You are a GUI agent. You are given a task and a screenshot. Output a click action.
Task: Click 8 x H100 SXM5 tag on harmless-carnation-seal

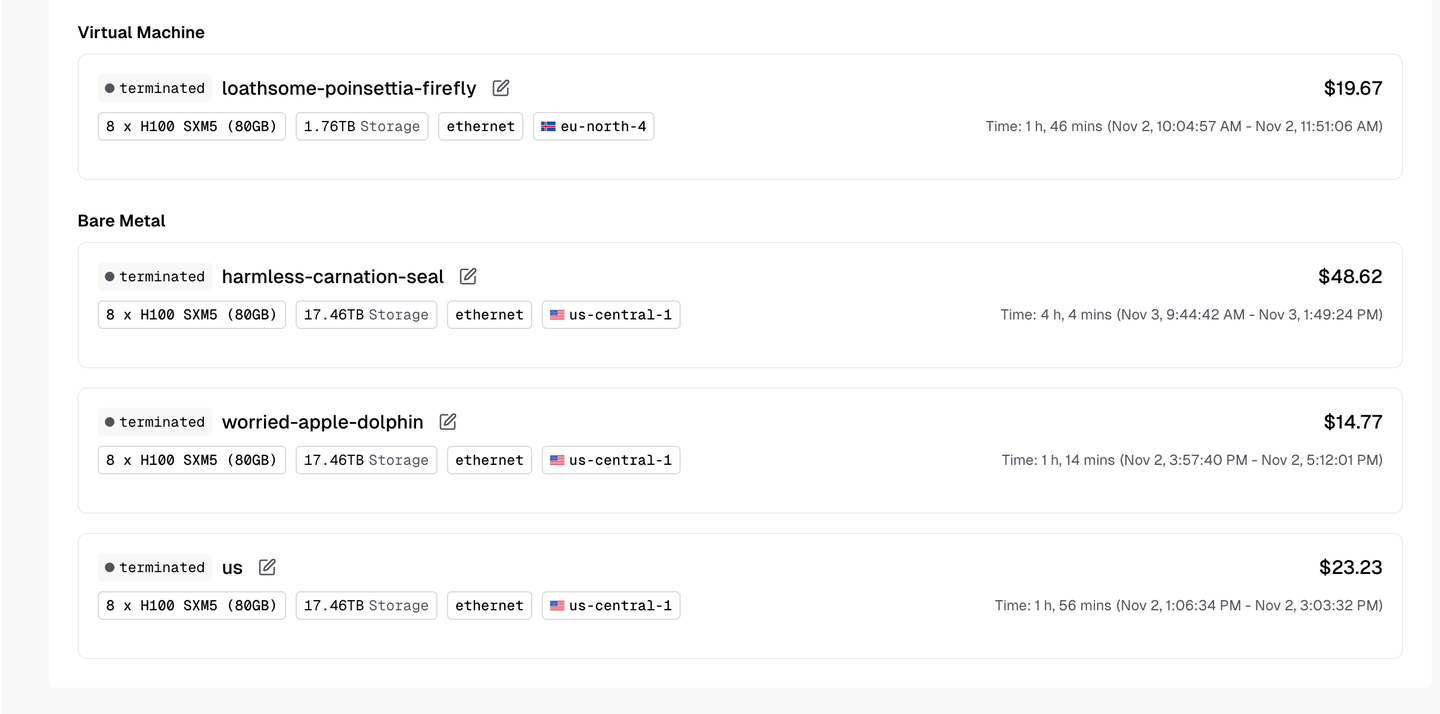point(192,315)
